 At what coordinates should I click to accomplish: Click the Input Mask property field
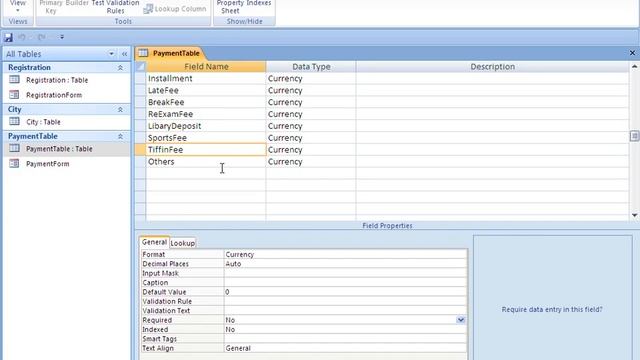click(345, 273)
